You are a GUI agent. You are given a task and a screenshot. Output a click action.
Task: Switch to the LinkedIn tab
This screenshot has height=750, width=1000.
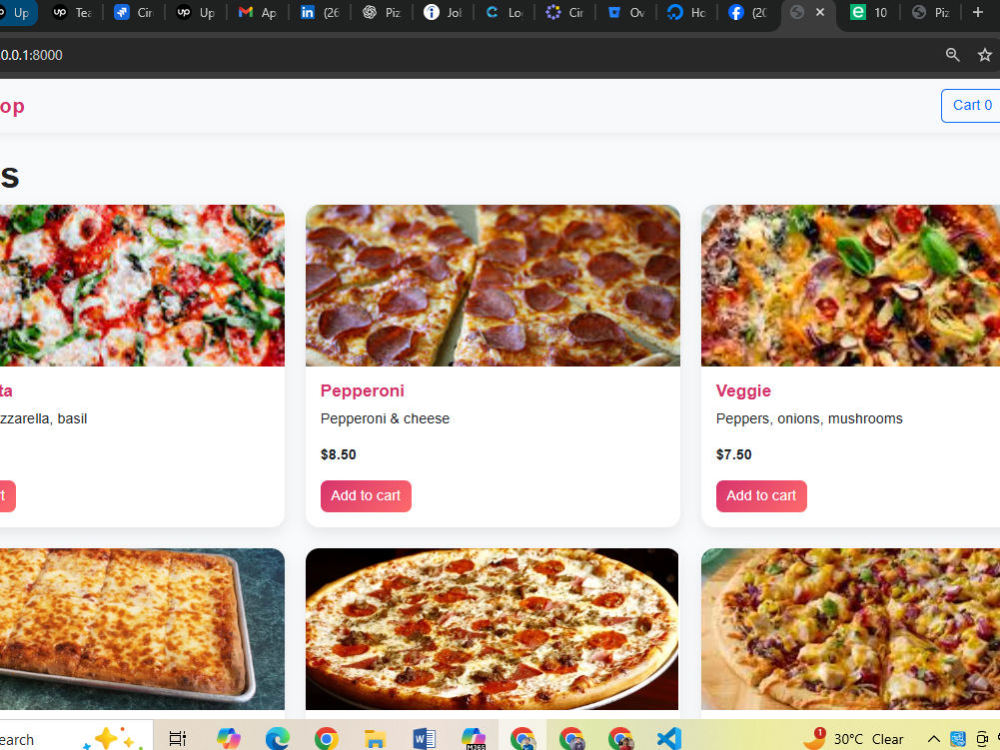pyautogui.click(x=320, y=13)
